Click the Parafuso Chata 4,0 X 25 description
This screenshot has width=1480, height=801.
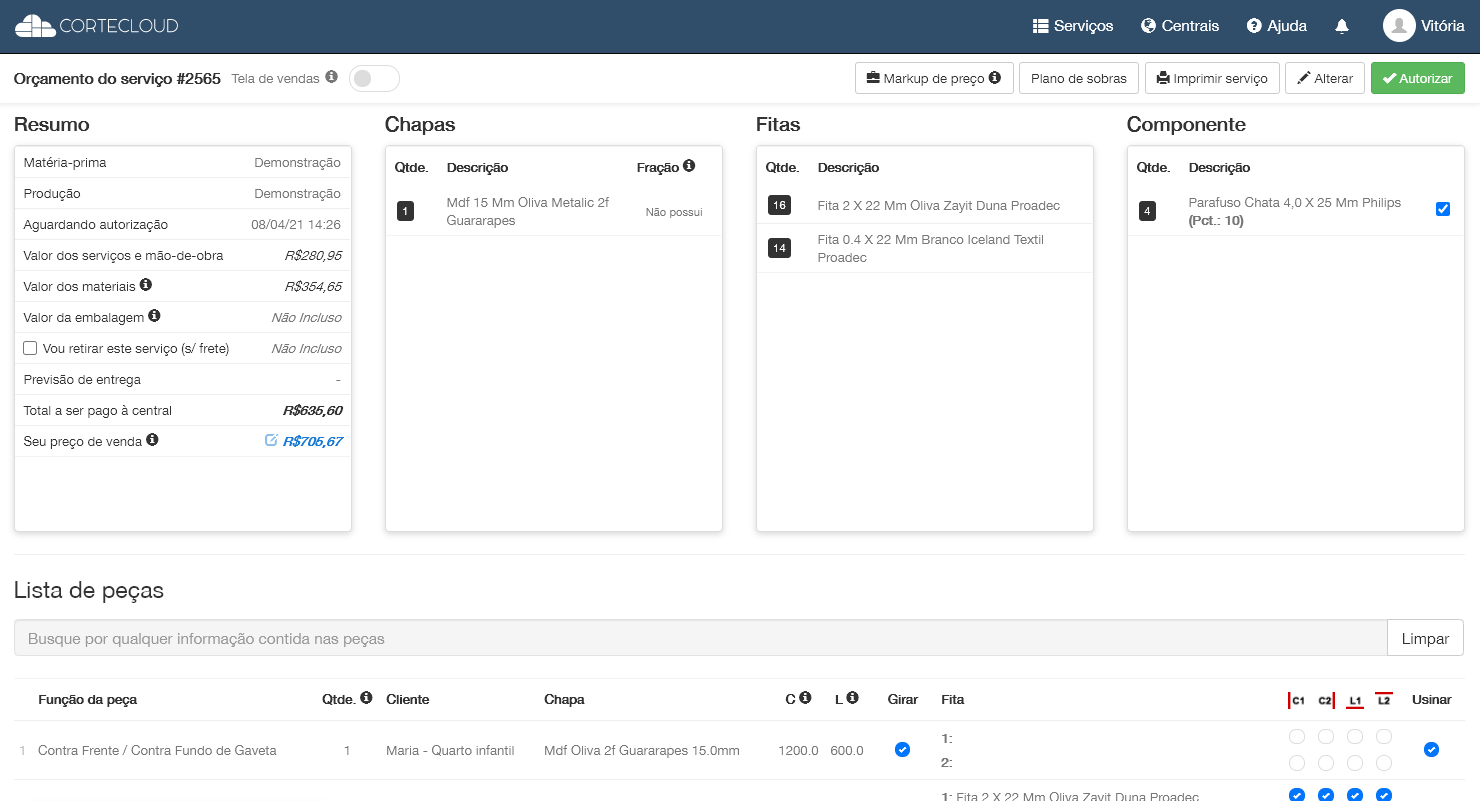coord(1294,211)
